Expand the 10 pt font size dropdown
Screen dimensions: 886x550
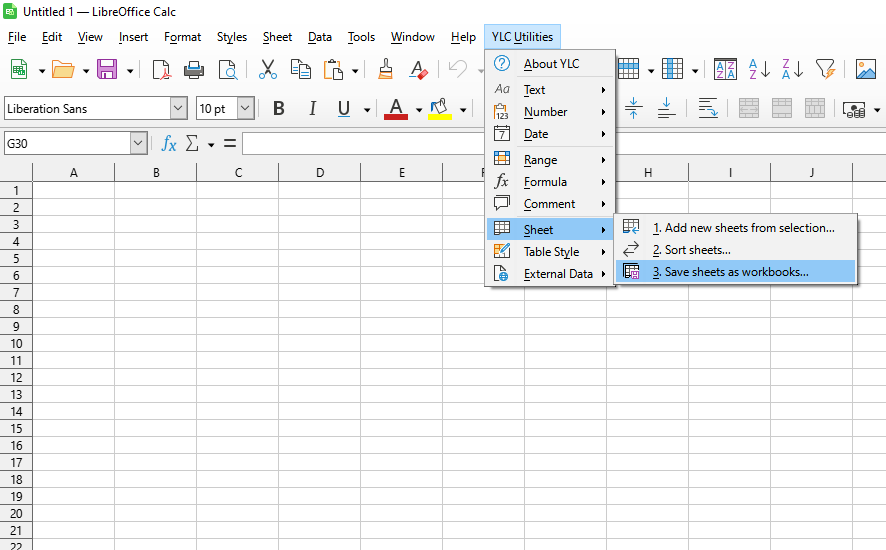click(245, 108)
